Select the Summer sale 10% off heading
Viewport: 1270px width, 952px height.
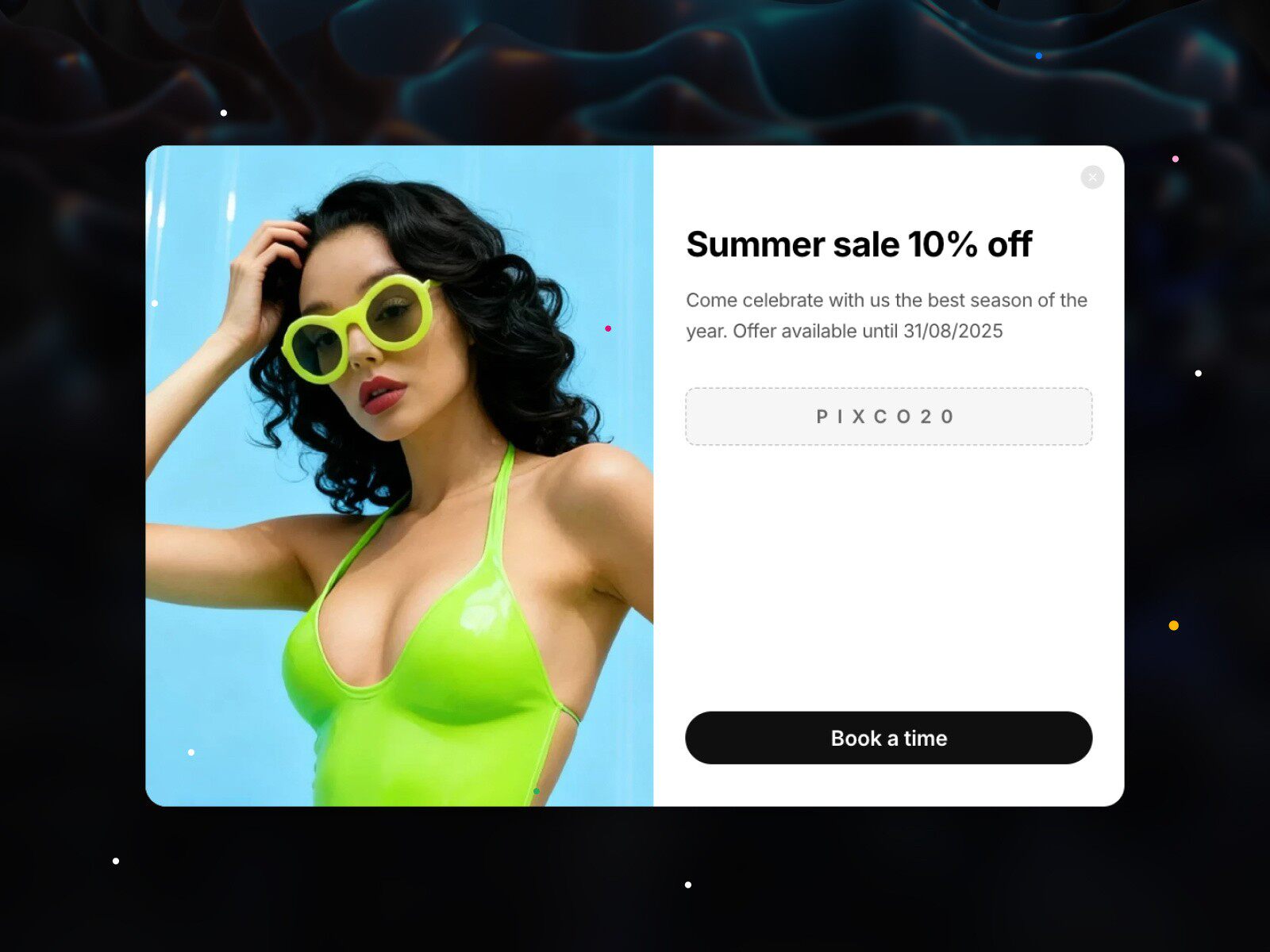click(x=859, y=244)
